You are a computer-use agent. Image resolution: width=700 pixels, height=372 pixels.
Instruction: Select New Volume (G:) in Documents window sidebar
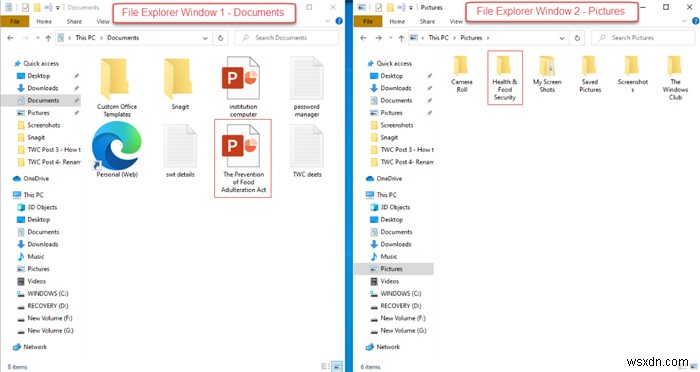tap(45, 331)
